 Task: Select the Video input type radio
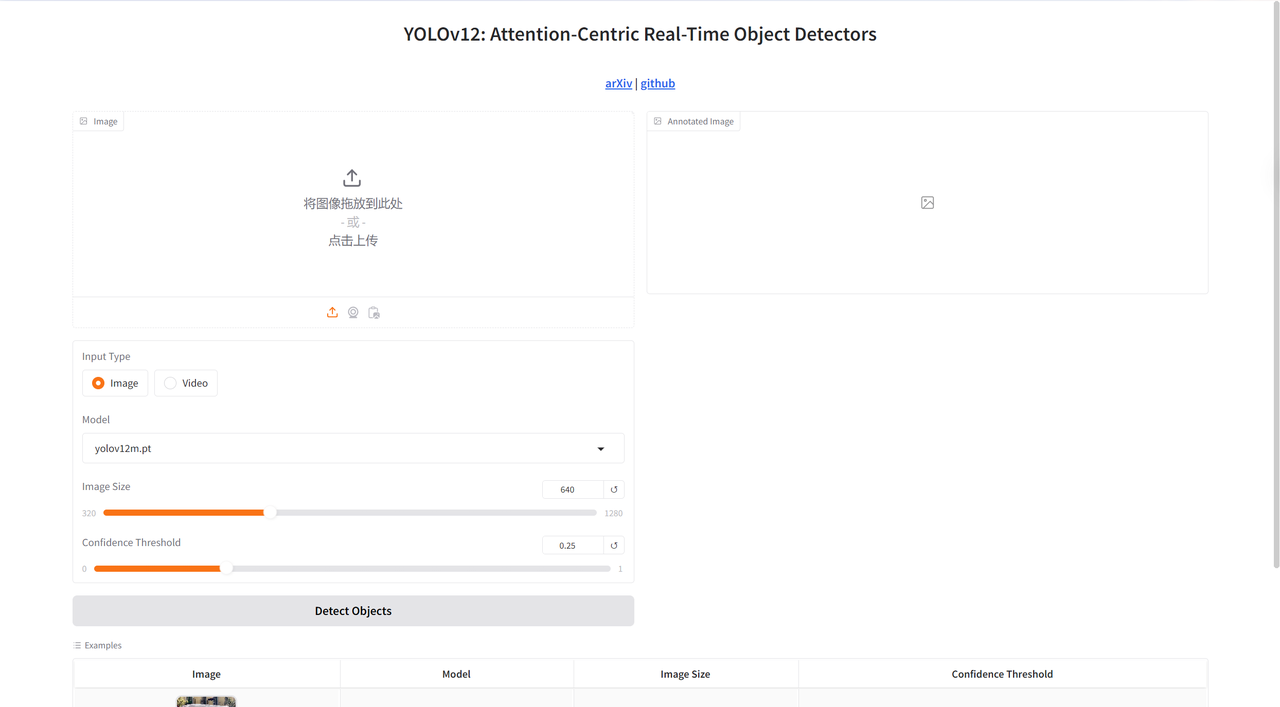pos(186,383)
